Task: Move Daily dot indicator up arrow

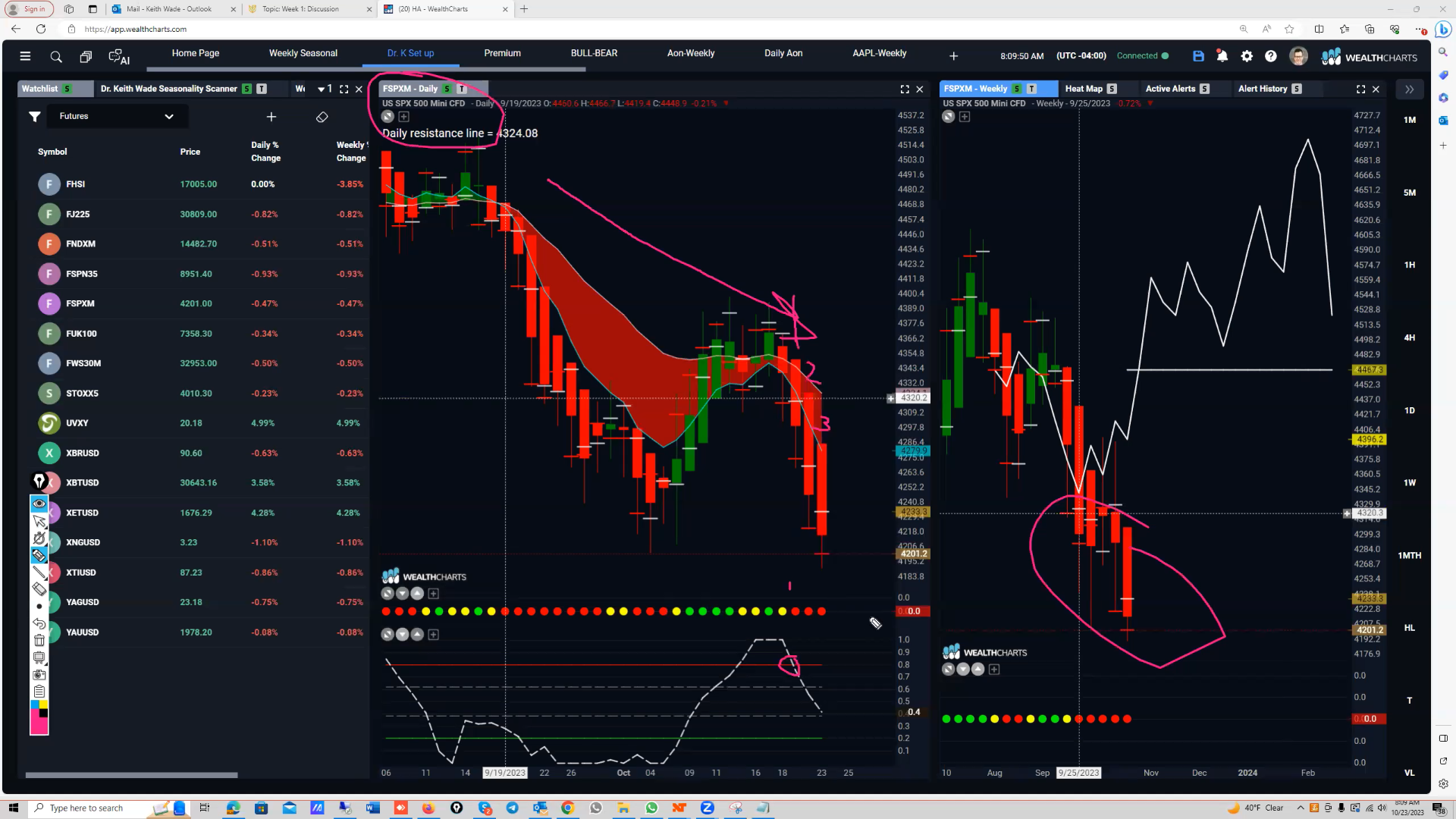Action: [417, 594]
